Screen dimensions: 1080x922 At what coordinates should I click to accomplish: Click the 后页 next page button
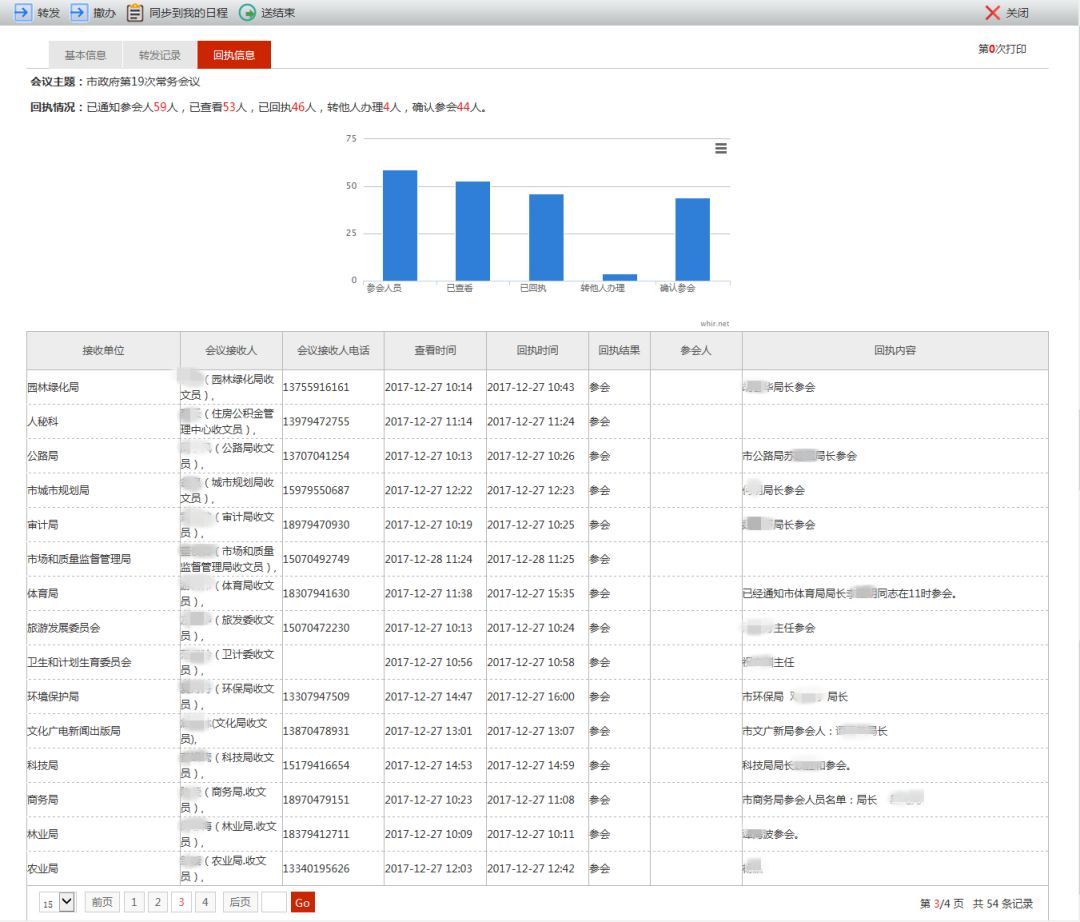pyautogui.click(x=240, y=902)
